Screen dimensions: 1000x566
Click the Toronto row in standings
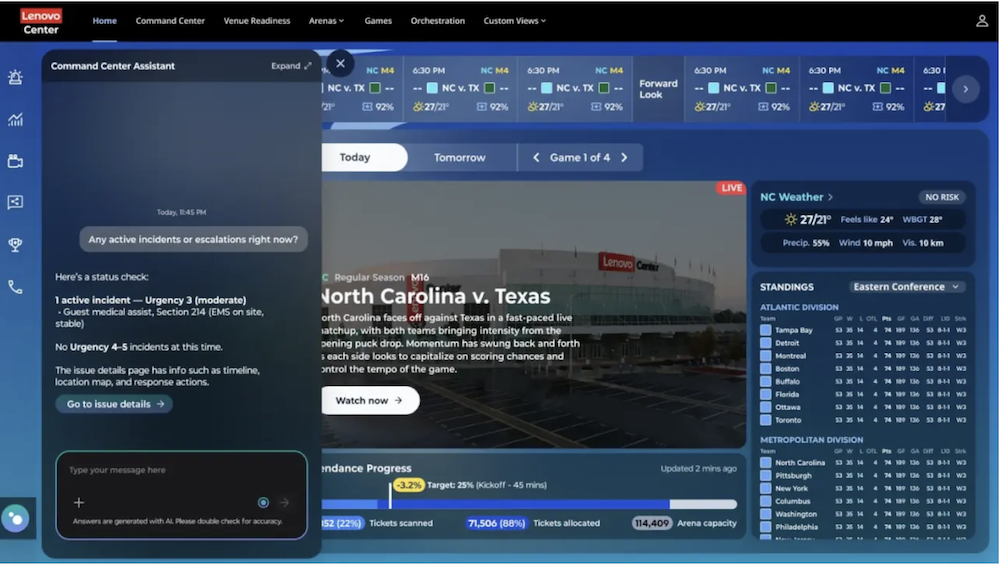[x=863, y=420]
